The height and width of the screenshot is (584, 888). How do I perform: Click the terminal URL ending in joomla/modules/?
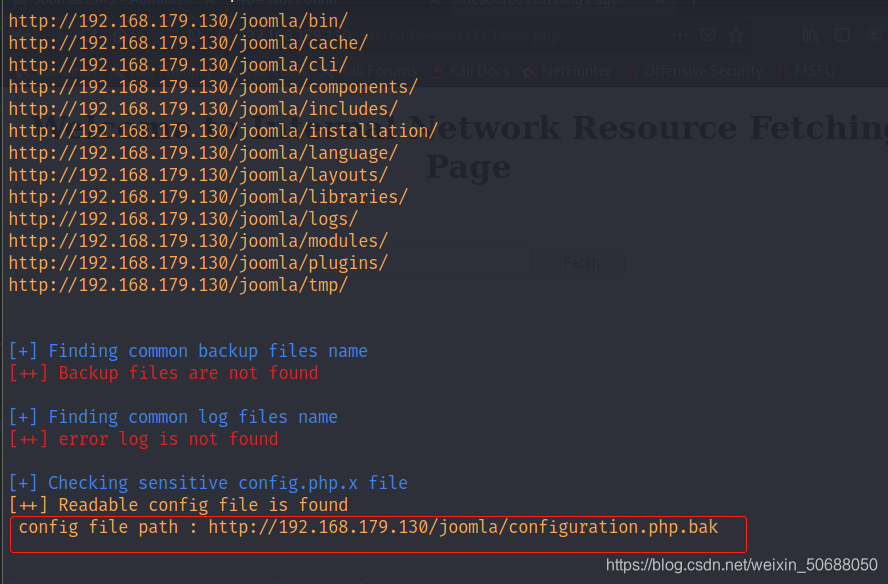point(198,242)
